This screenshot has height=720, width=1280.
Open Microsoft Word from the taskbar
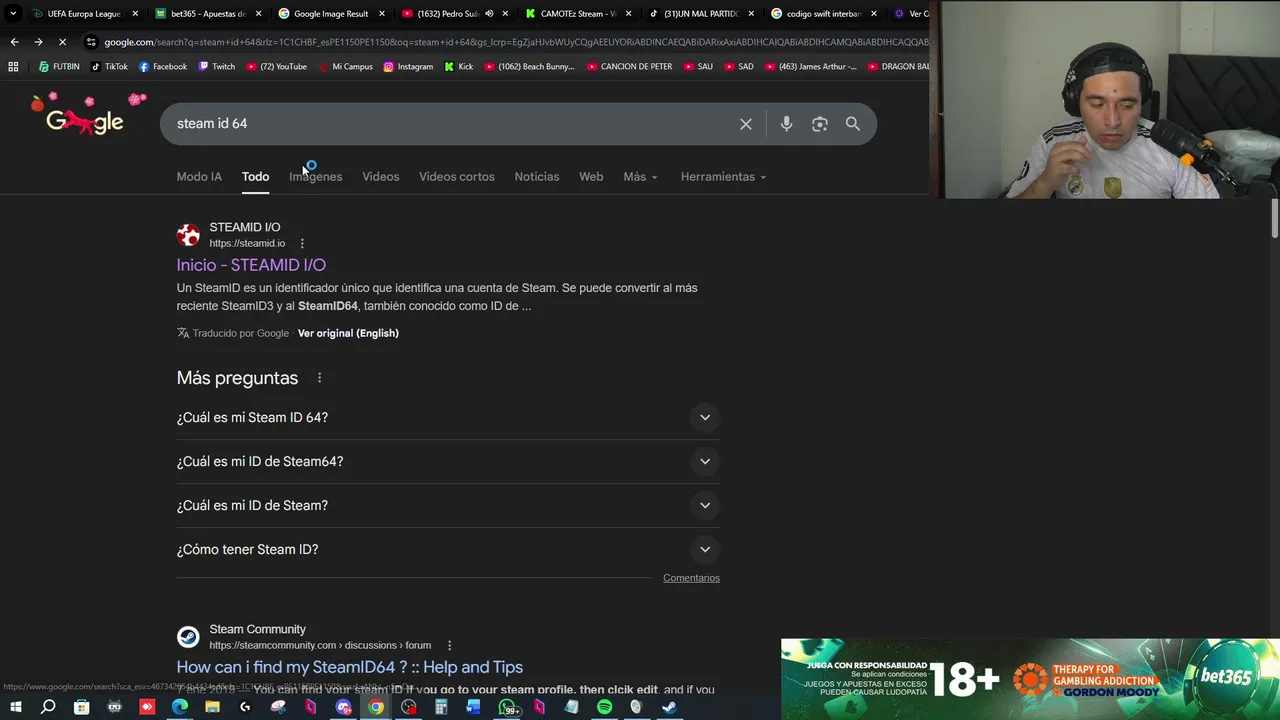(x=473, y=707)
